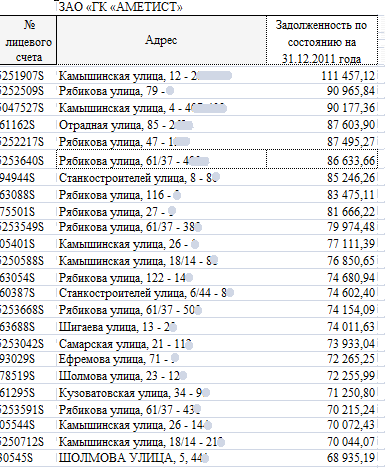Select the debt value 72 265,25
The width and height of the screenshot is (385, 468).
point(351,359)
